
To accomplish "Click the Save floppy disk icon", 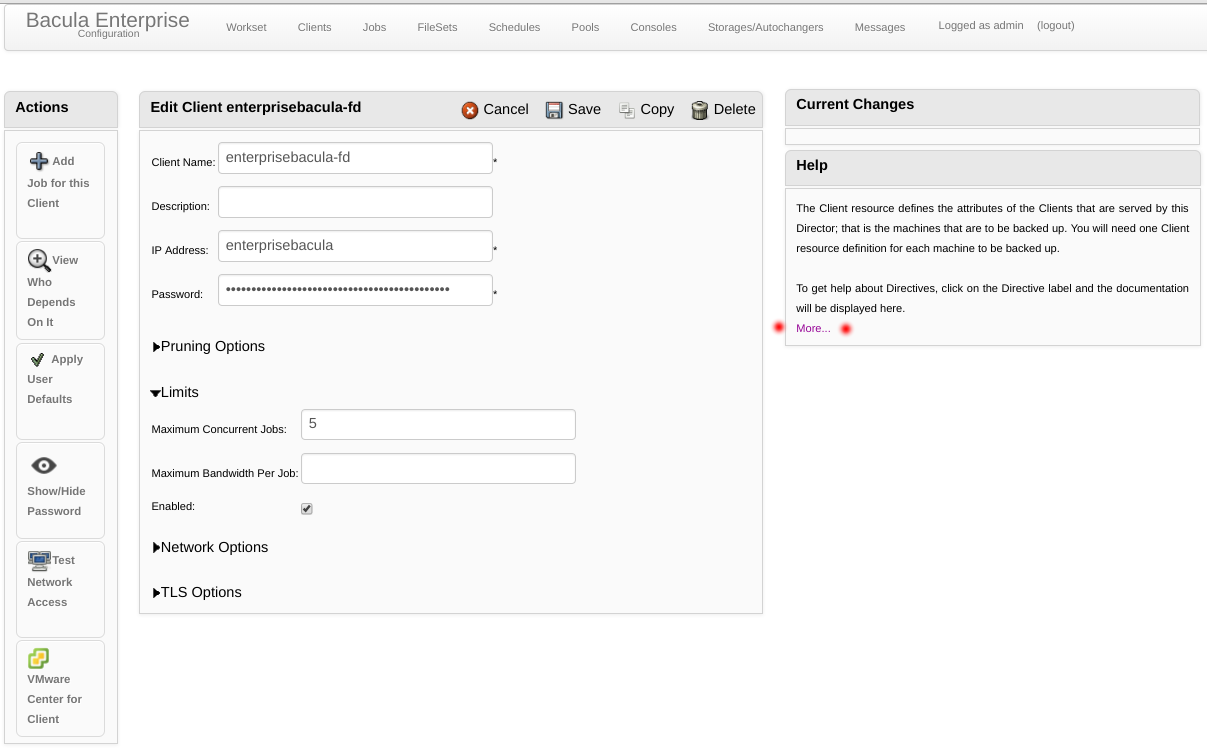I will click(554, 110).
